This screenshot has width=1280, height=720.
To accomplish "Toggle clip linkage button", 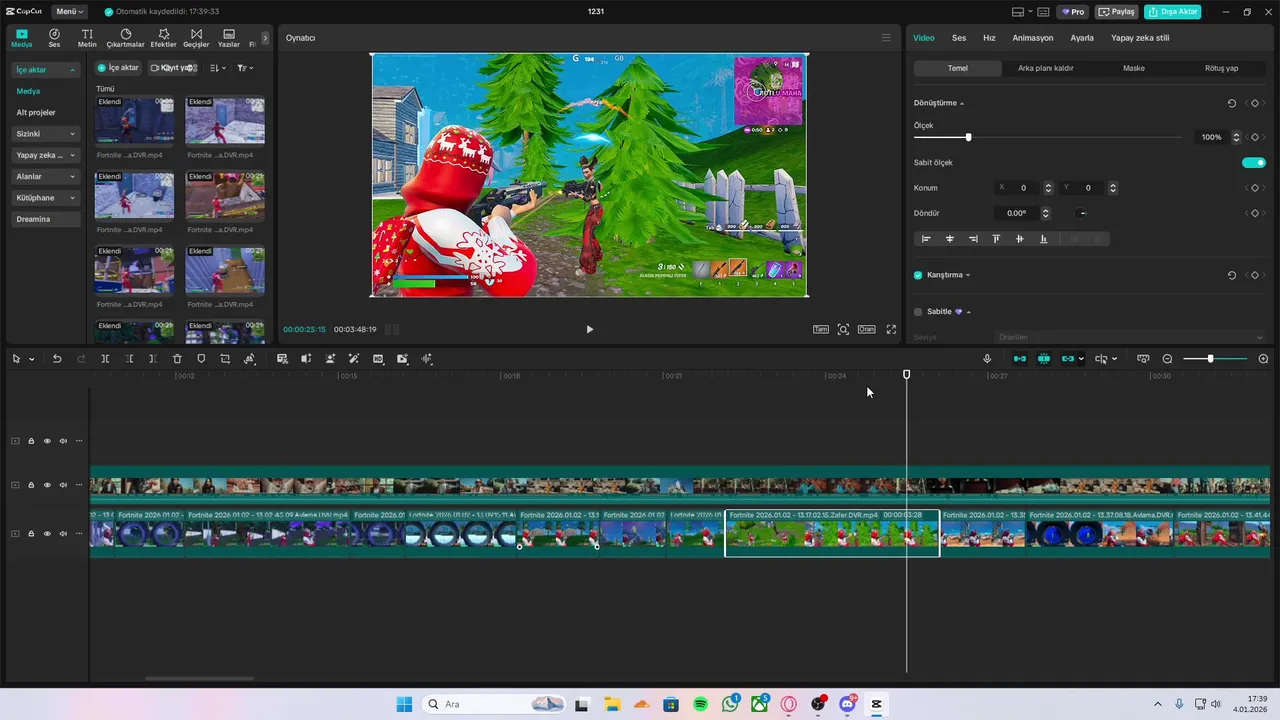I will pos(1068,359).
